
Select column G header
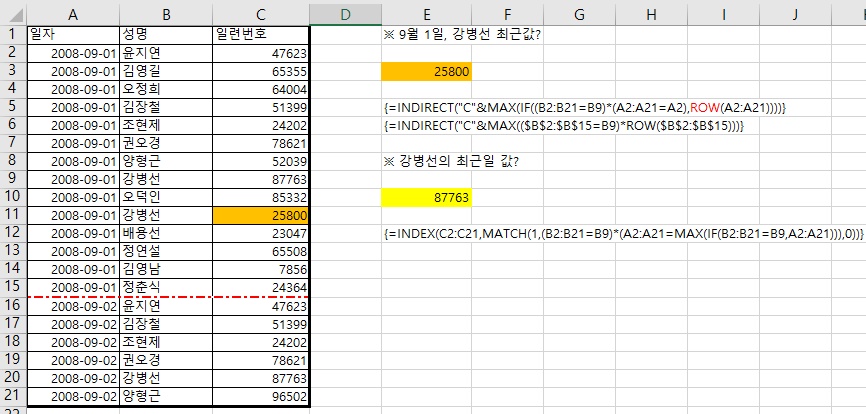coord(579,15)
